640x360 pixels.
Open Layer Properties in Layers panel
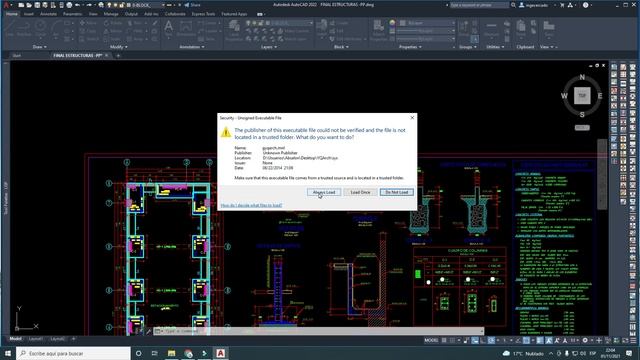pyautogui.click(x=234, y=30)
